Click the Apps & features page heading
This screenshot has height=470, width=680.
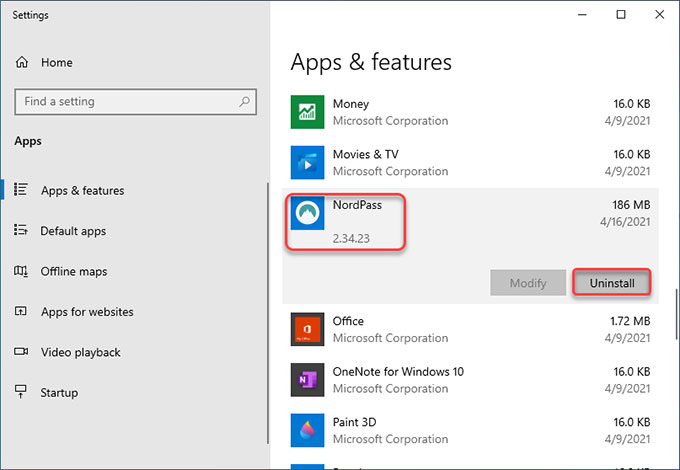[x=371, y=62]
